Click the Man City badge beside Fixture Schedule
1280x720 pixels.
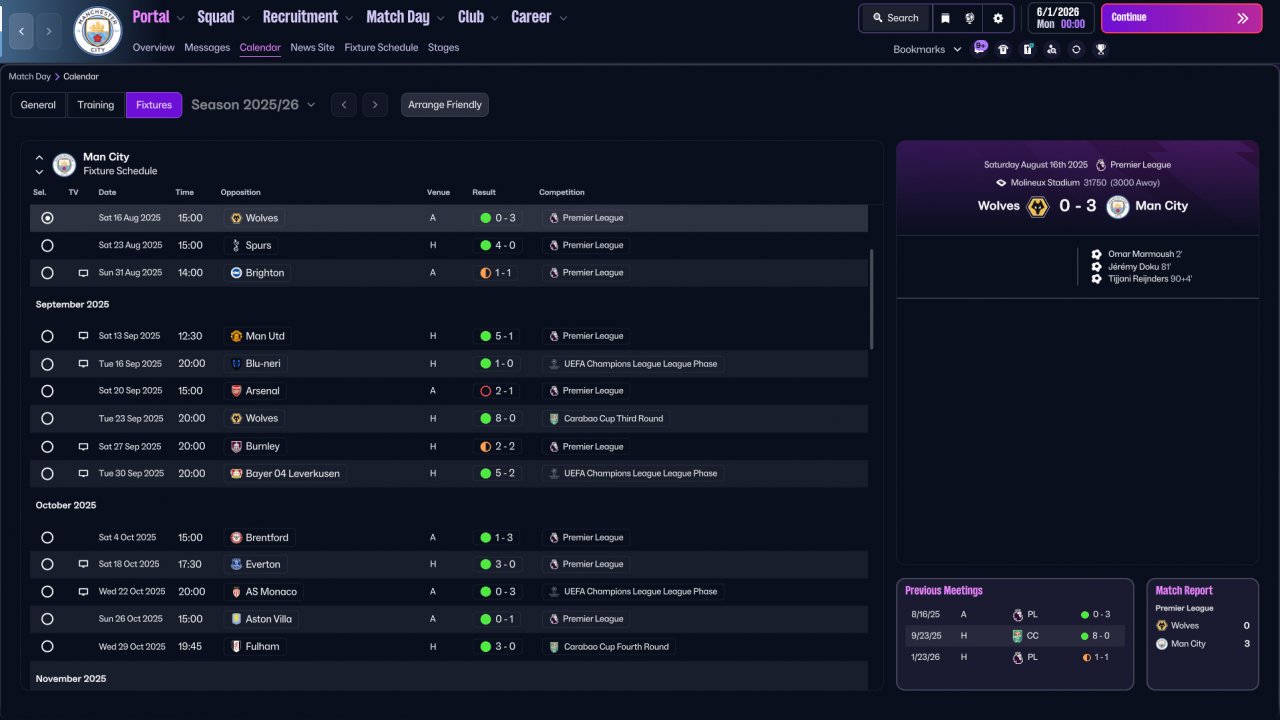[64, 164]
